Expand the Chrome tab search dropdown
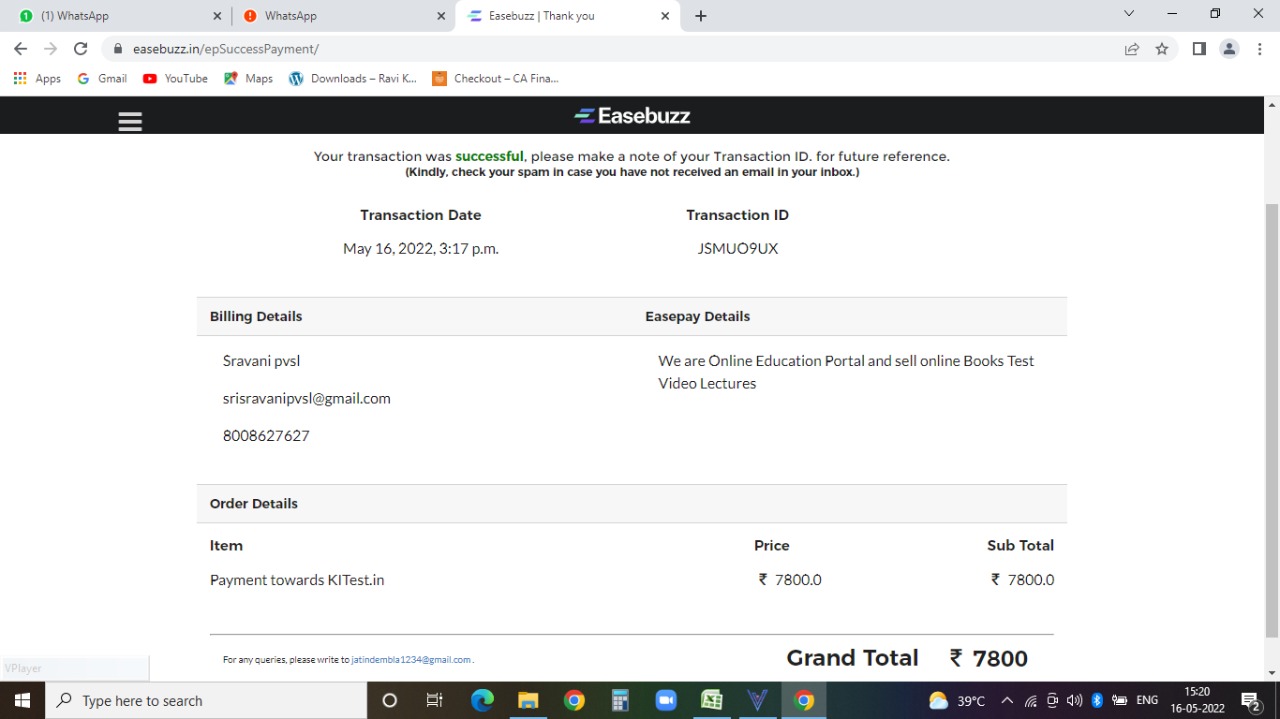Viewport: 1280px width, 719px height. pos(1129,14)
